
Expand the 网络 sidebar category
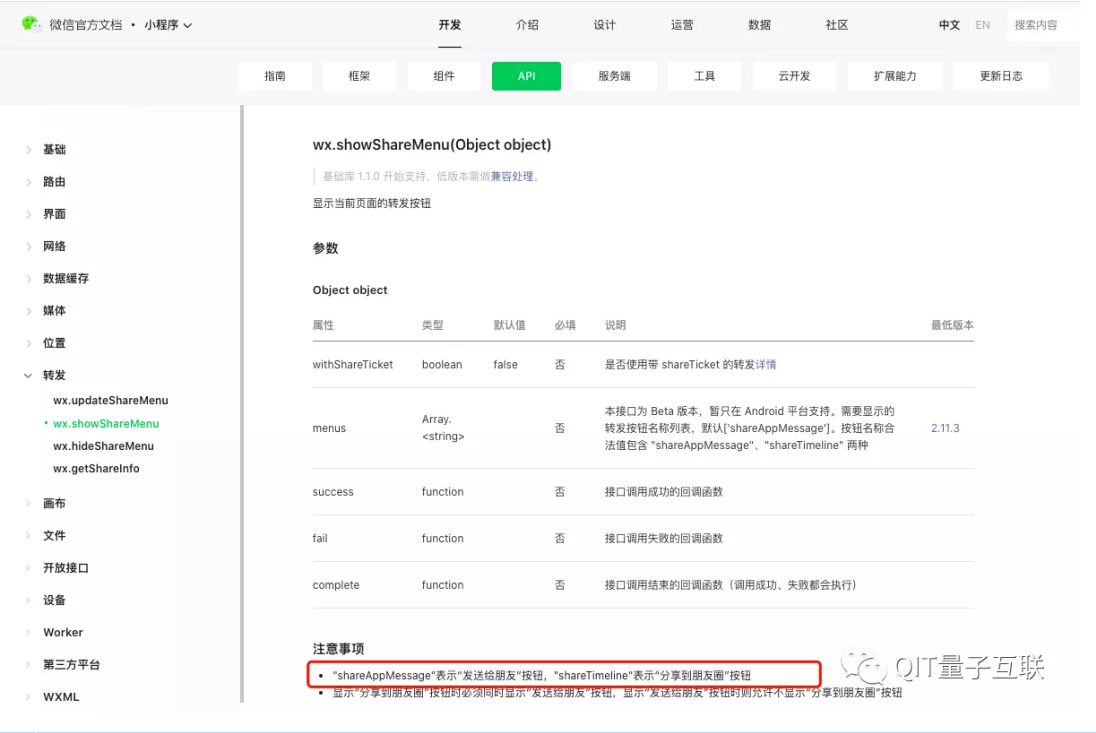(54, 246)
